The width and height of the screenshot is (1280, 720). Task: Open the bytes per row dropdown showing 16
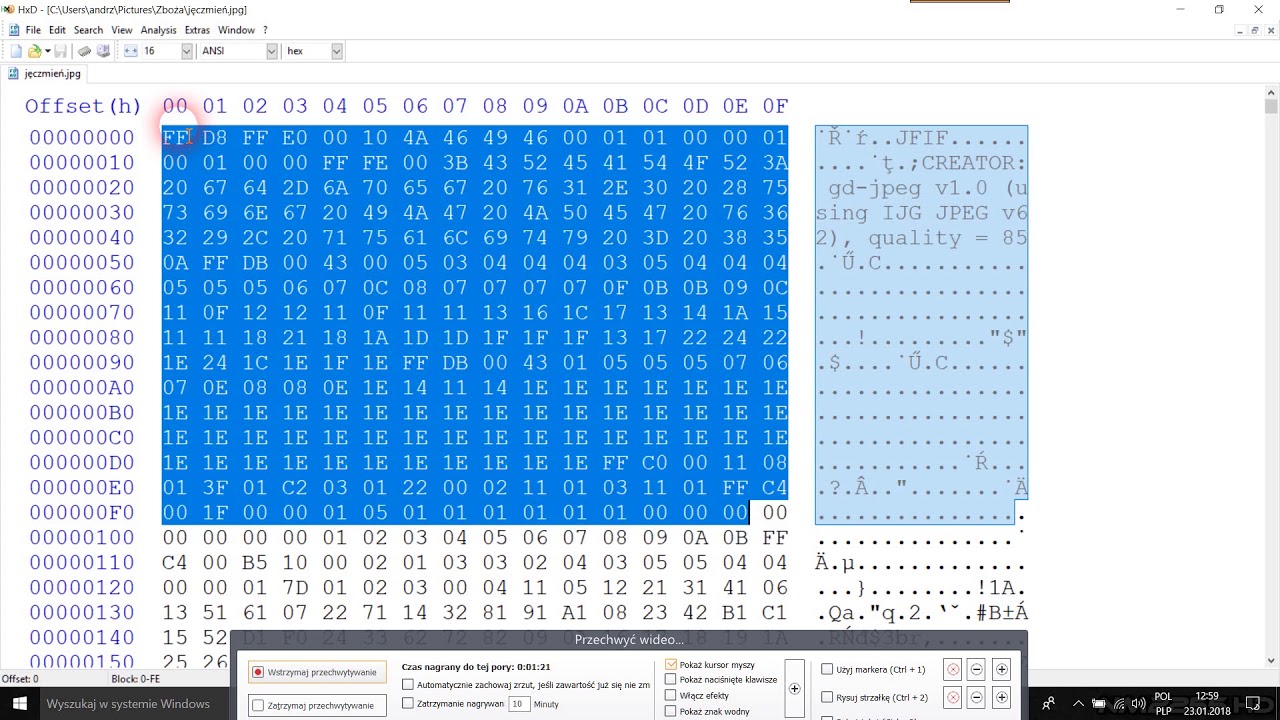(186, 51)
